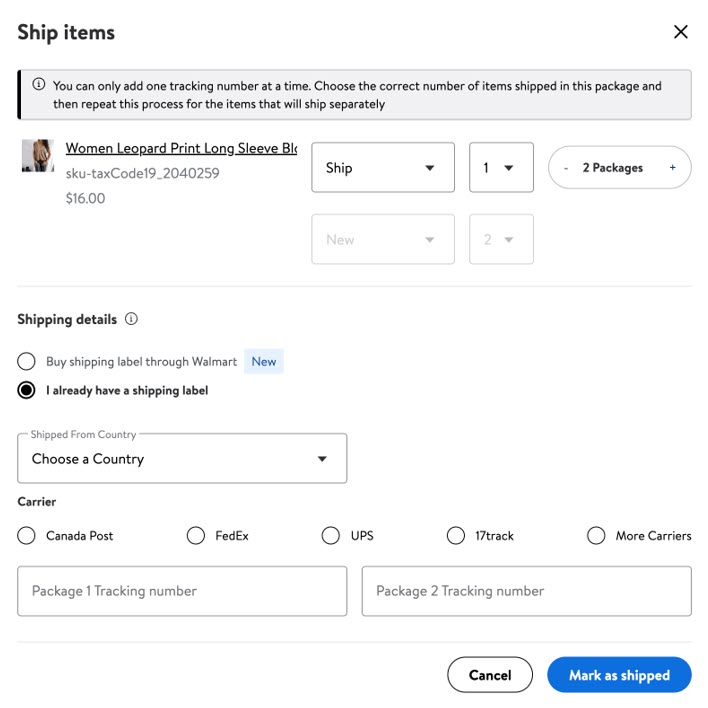Click the info icon in notice banner
Viewport: 708px width, 708px height.
coord(39,85)
